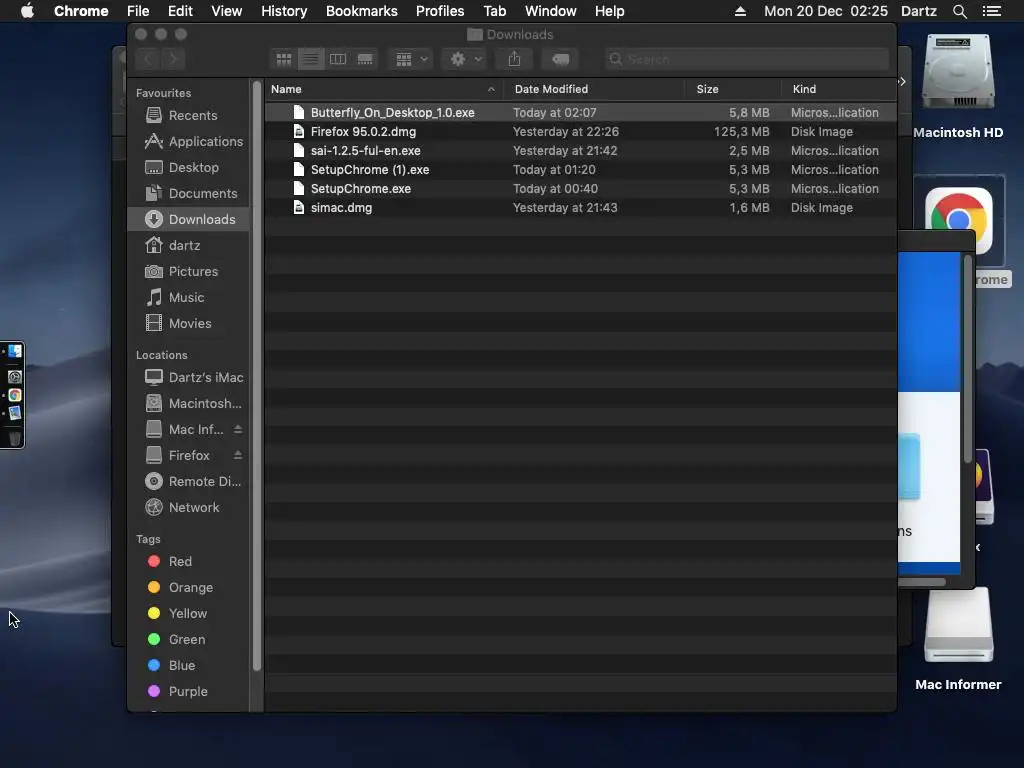This screenshot has height=768, width=1024.
Task: Select Downloads in the sidebar
Action: [x=188, y=219]
